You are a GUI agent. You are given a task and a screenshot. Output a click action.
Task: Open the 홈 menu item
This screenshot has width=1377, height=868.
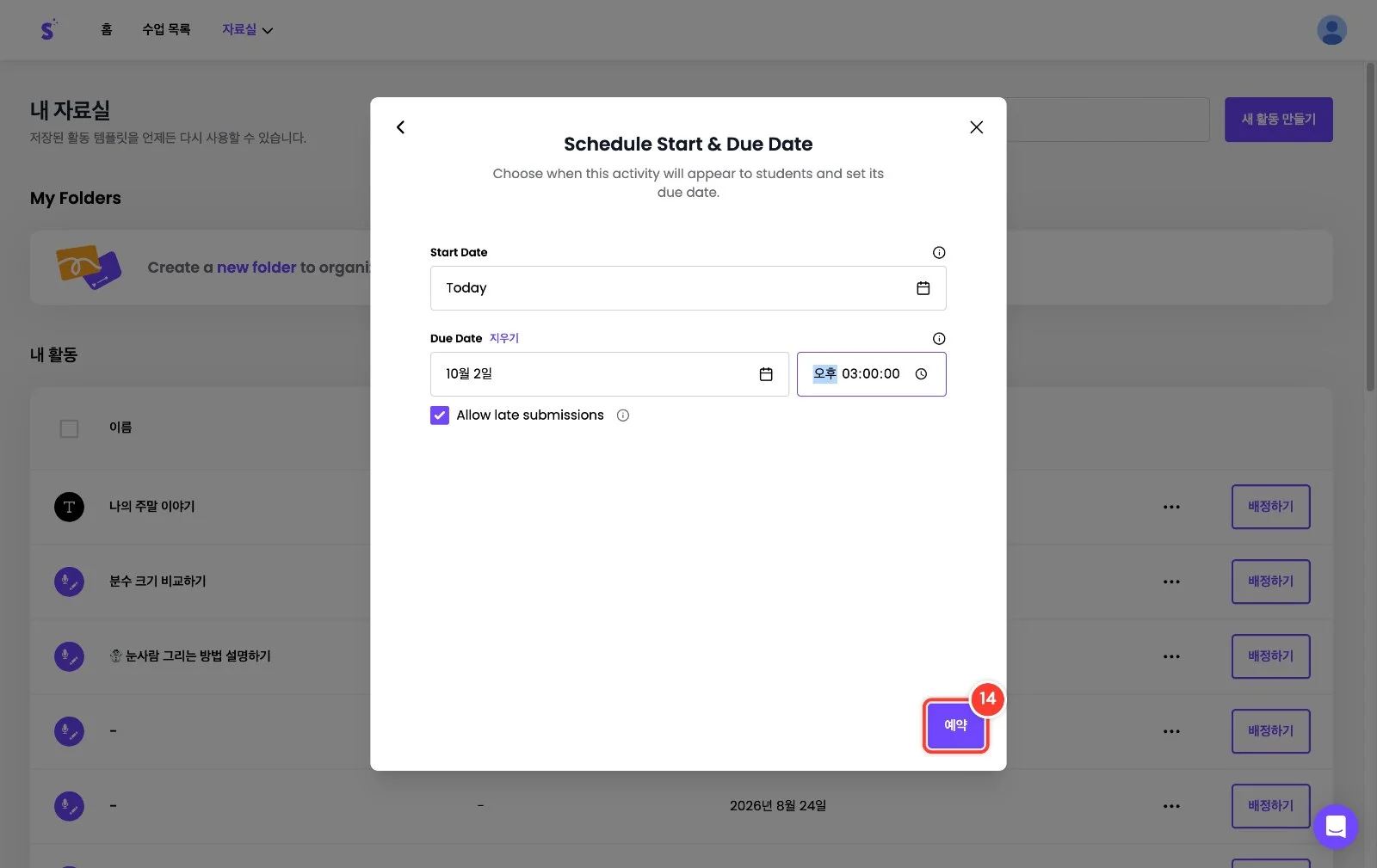pyautogui.click(x=107, y=29)
